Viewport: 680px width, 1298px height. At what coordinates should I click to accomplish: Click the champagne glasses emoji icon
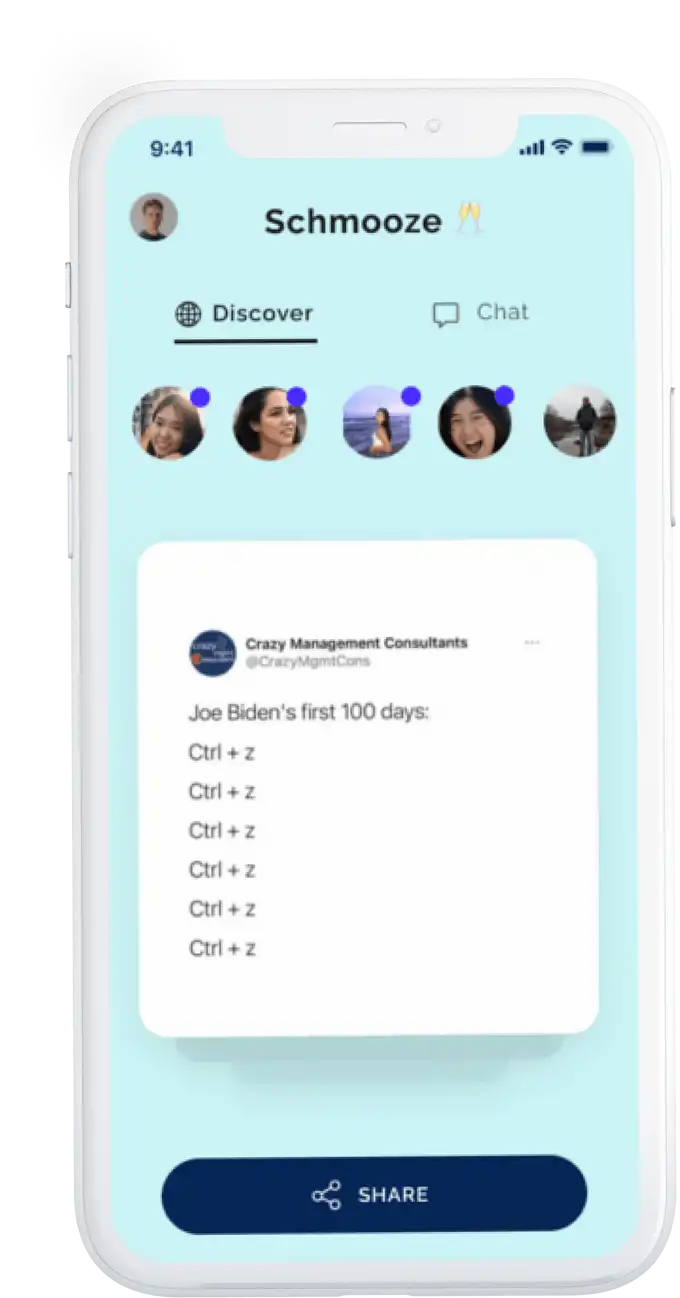coord(470,219)
